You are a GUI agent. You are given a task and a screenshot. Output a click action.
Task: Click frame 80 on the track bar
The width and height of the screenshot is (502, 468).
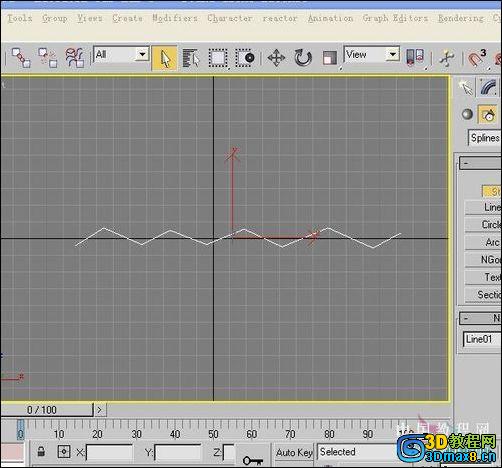tap(329, 434)
